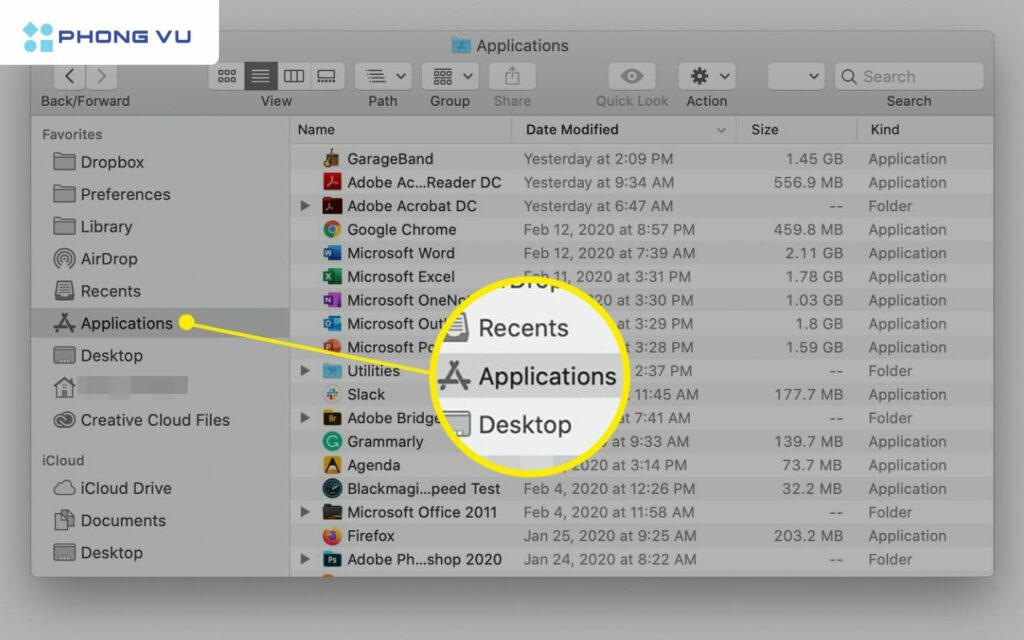
Task: Open the Action gear menu
Action: tap(707, 76)
